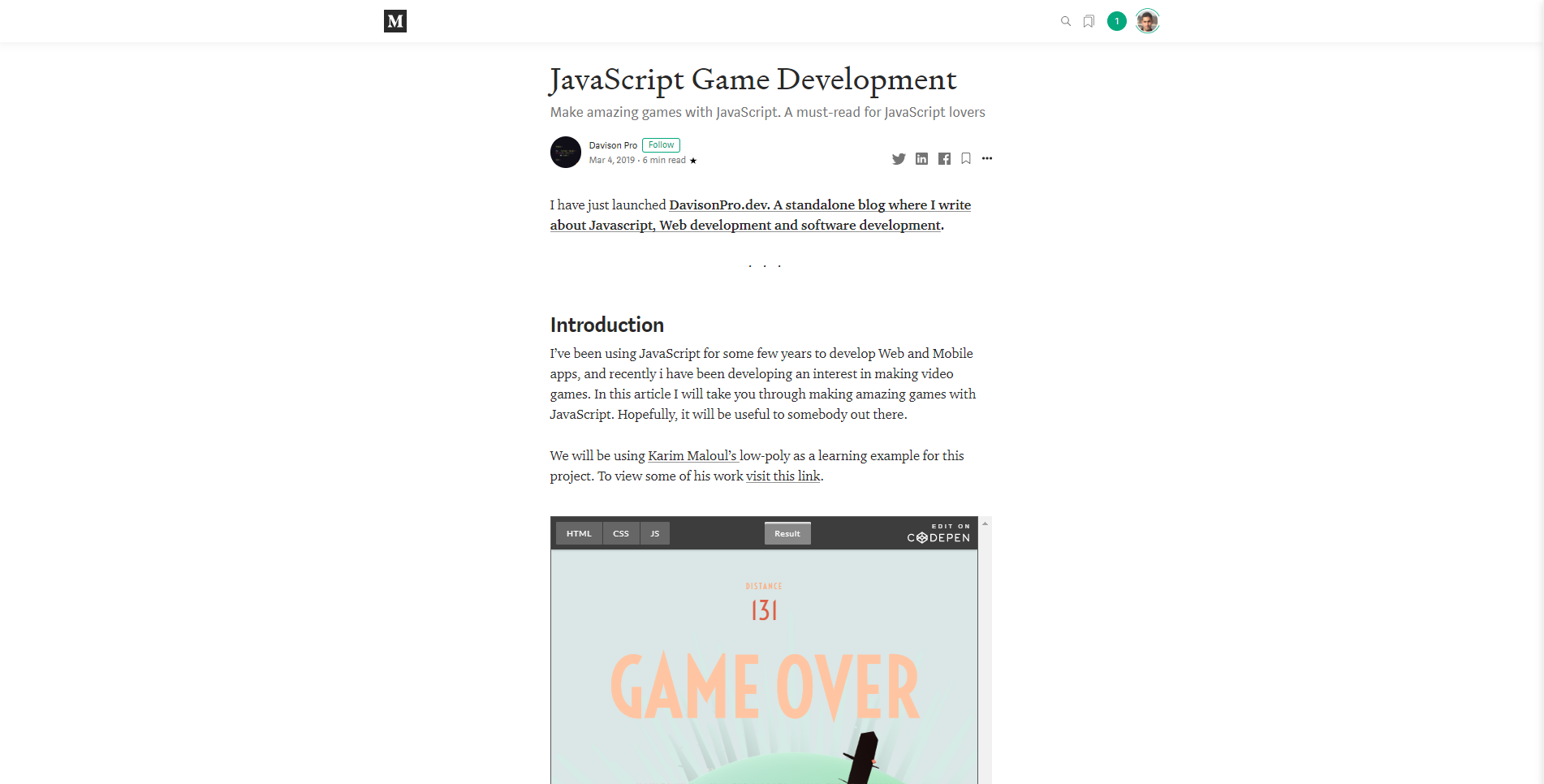Click the member-only star icon
1544x784 pixels.
coord(693,161)
